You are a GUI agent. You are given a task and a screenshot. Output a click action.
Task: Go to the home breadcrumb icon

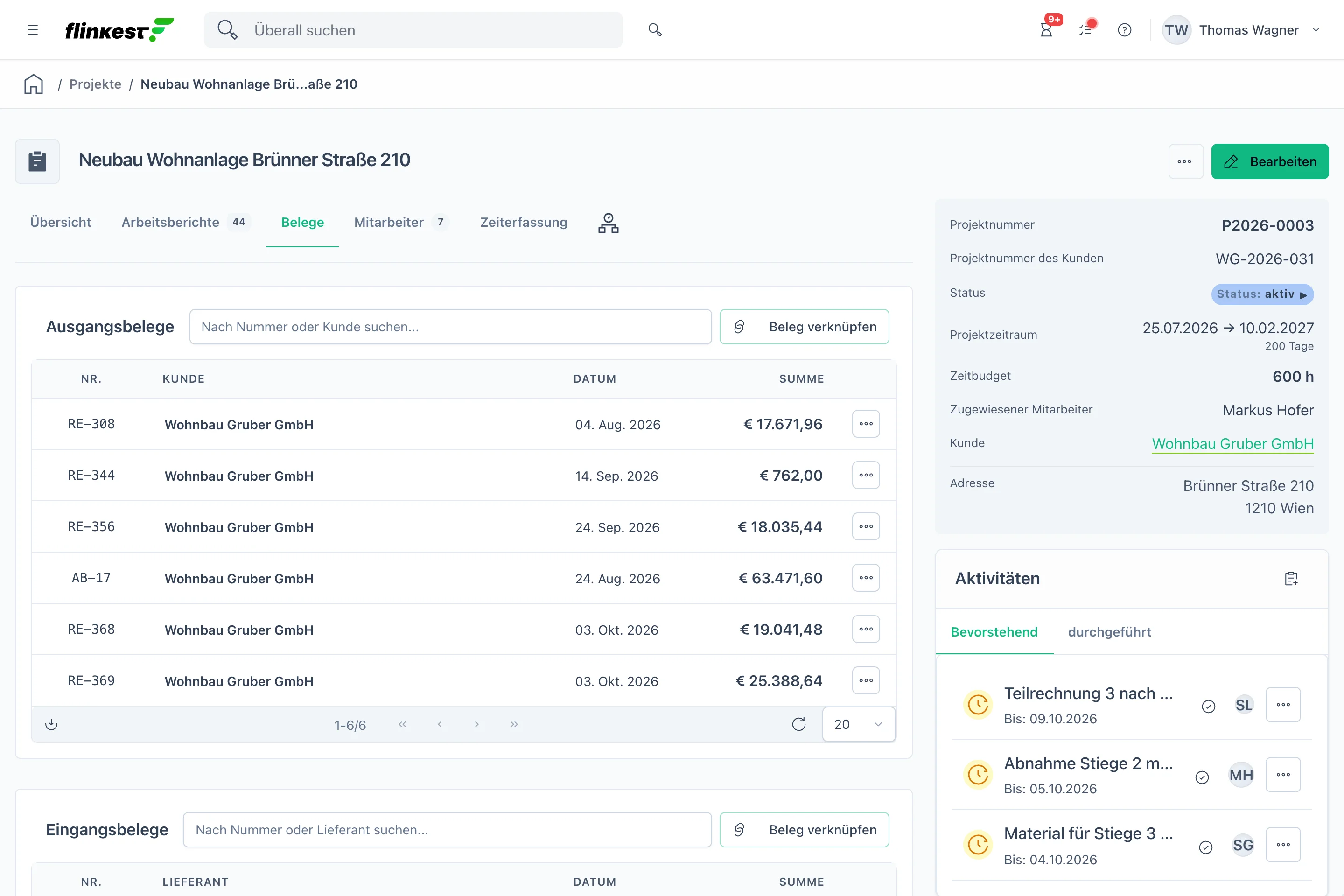(34, 84)
